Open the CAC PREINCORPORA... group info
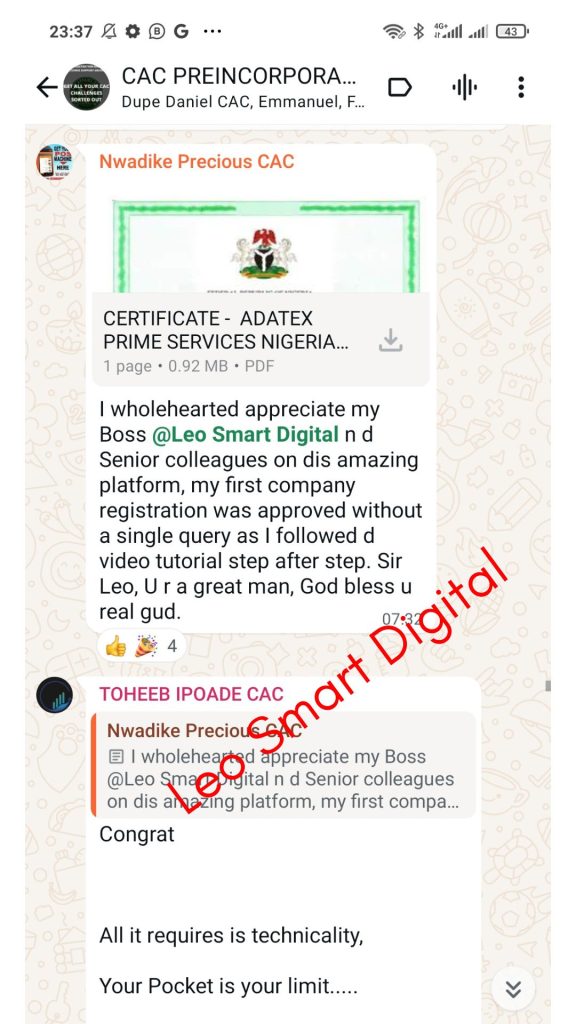The height and width of the screenshot is (1024, 576). pyautogui.click(x=240, y=76)
